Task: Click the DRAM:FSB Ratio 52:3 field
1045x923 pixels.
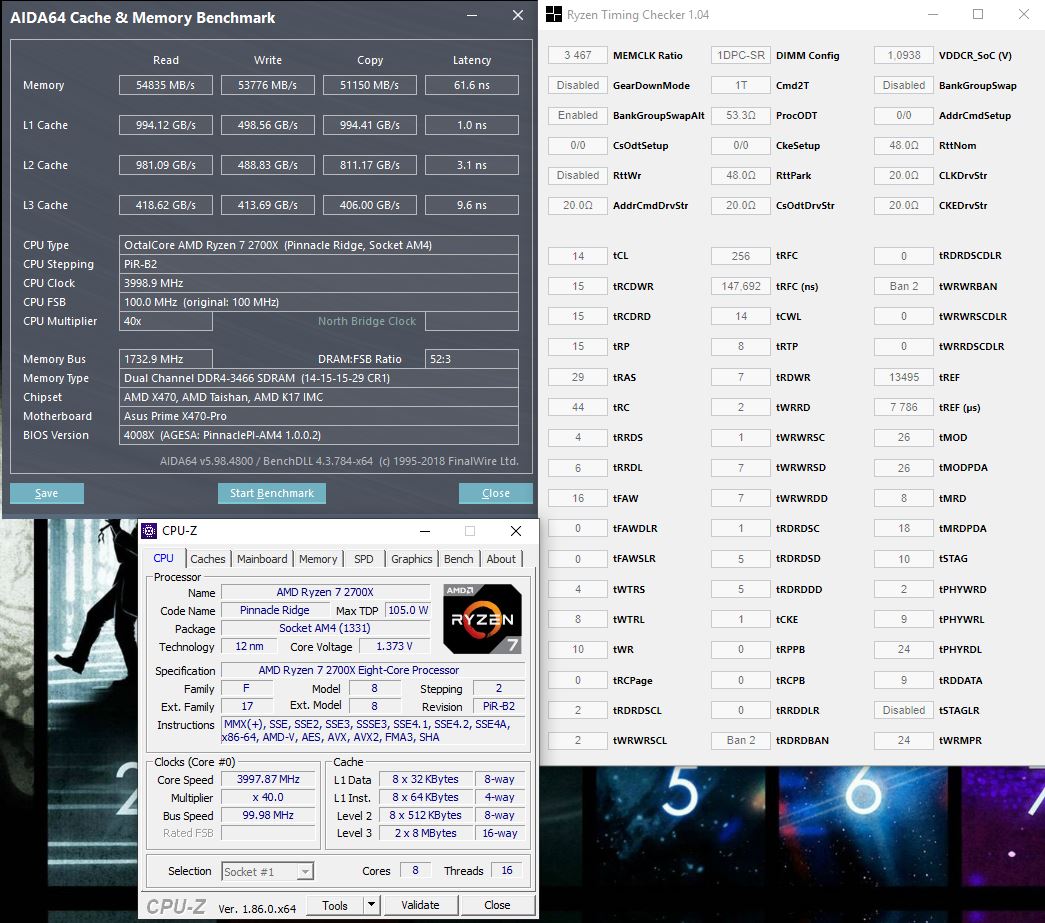Action: 472,359
